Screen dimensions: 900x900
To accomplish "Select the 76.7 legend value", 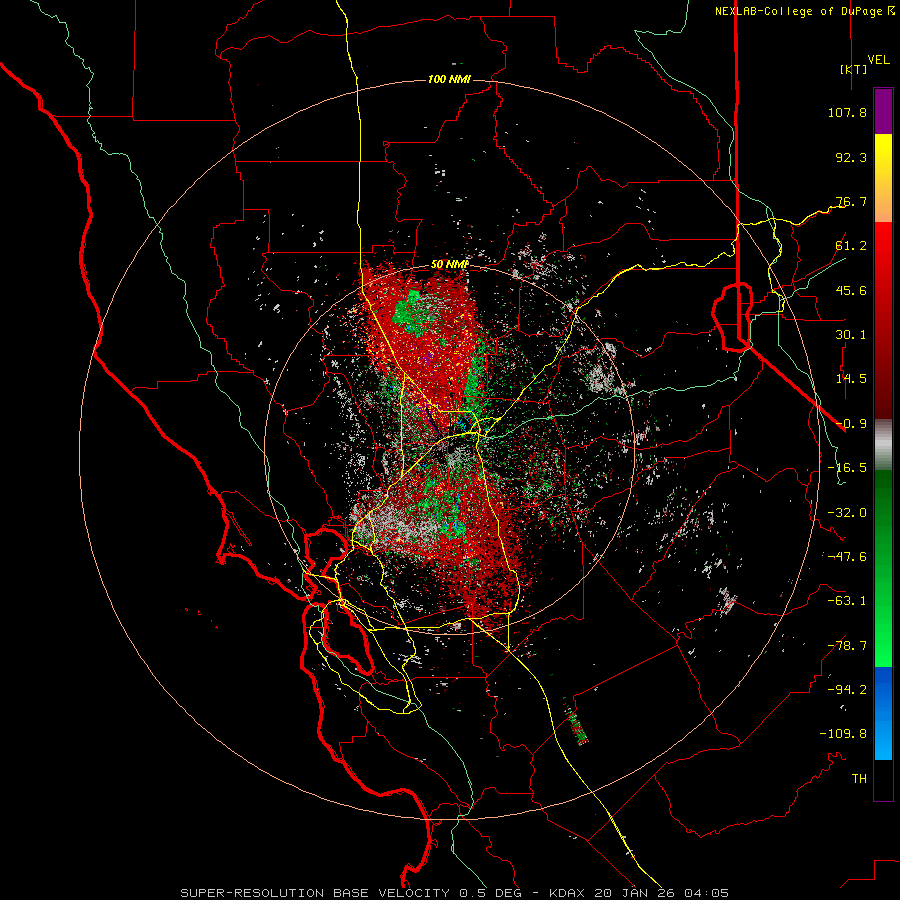I will click(x=851, y=201).
